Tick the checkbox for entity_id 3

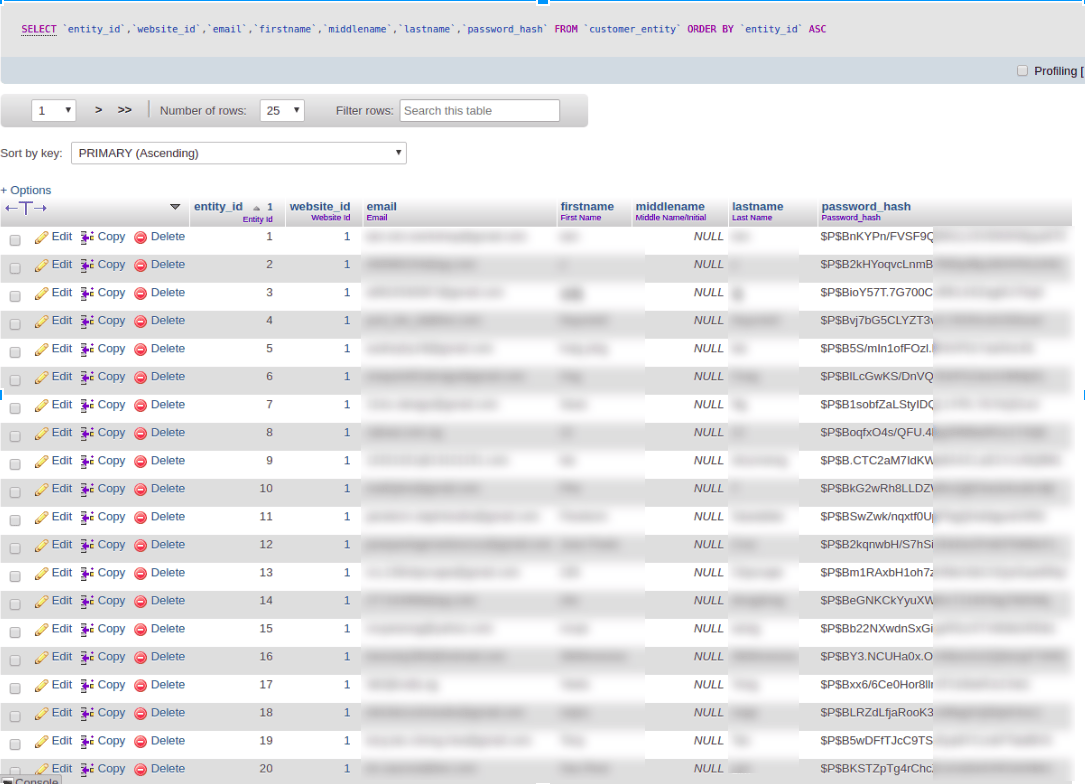click(x=15, y=296)
